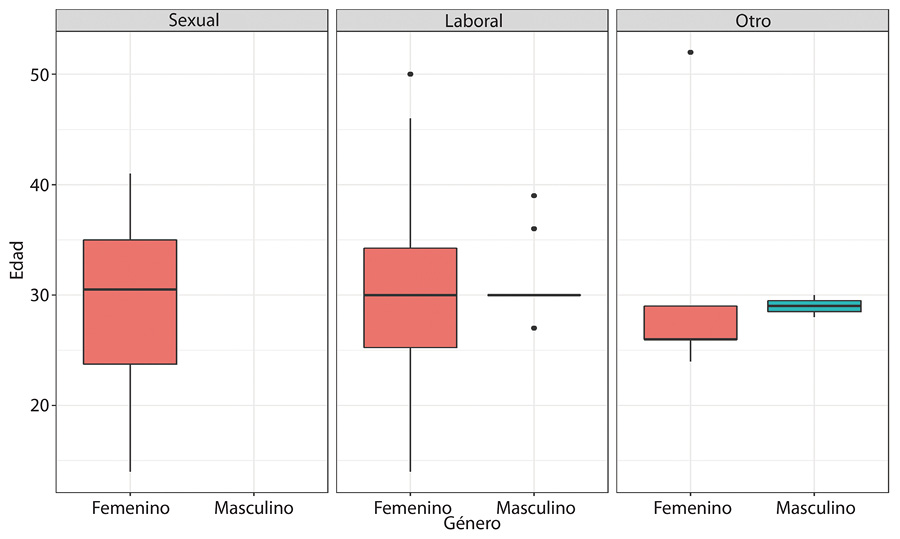This screenshot has height=539, width=900.
Task: Click the Edad y-axis title
Action: click(x=17, y=261)
